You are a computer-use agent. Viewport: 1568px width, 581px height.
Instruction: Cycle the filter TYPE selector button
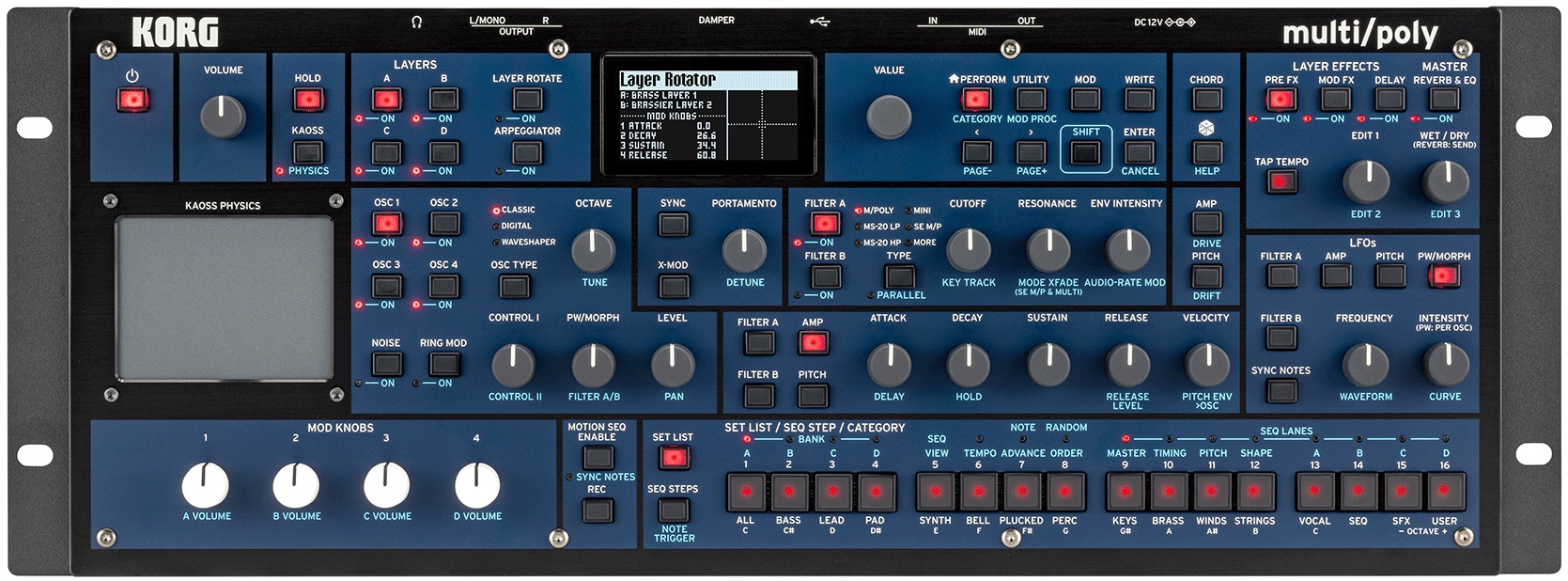[x=899, y=276]
